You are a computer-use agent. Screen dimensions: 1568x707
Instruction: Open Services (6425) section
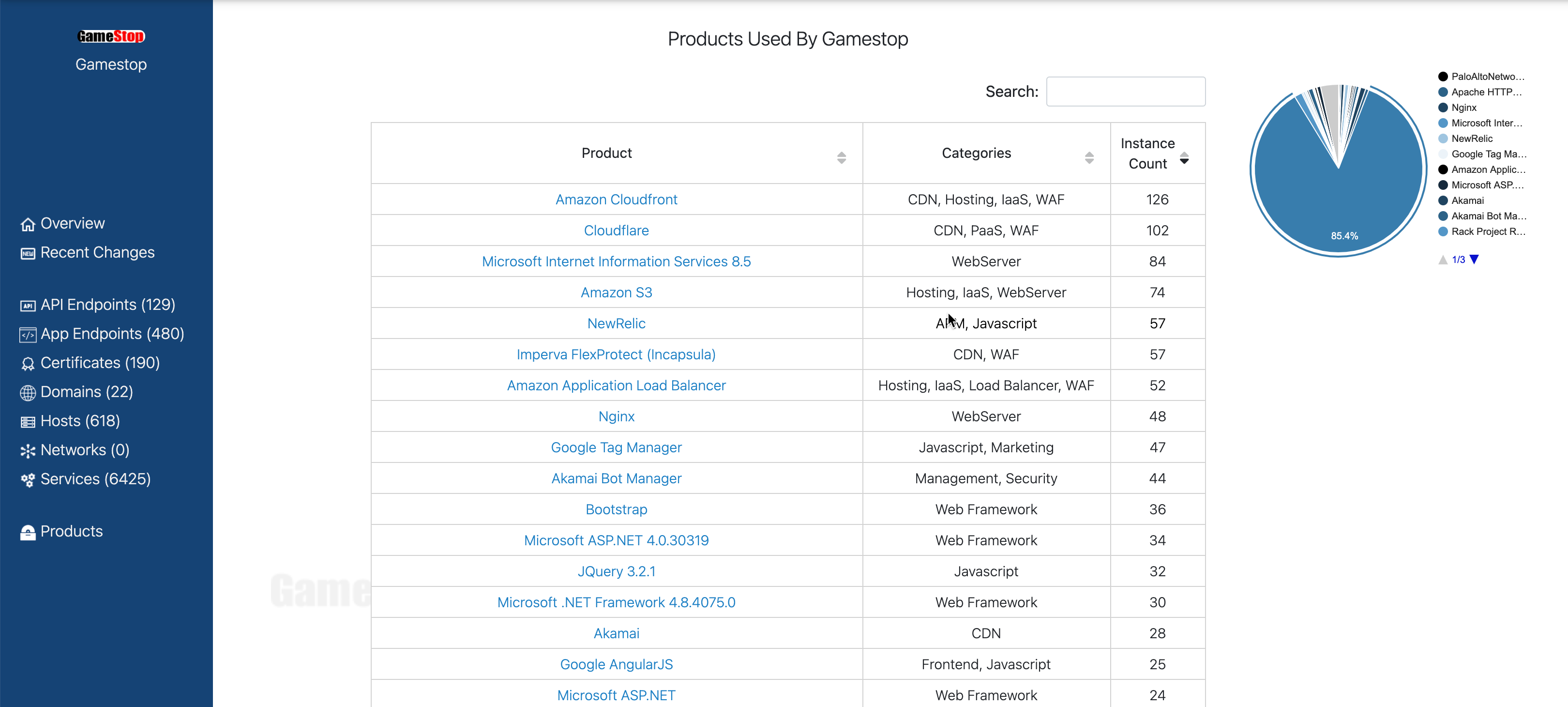95,479
